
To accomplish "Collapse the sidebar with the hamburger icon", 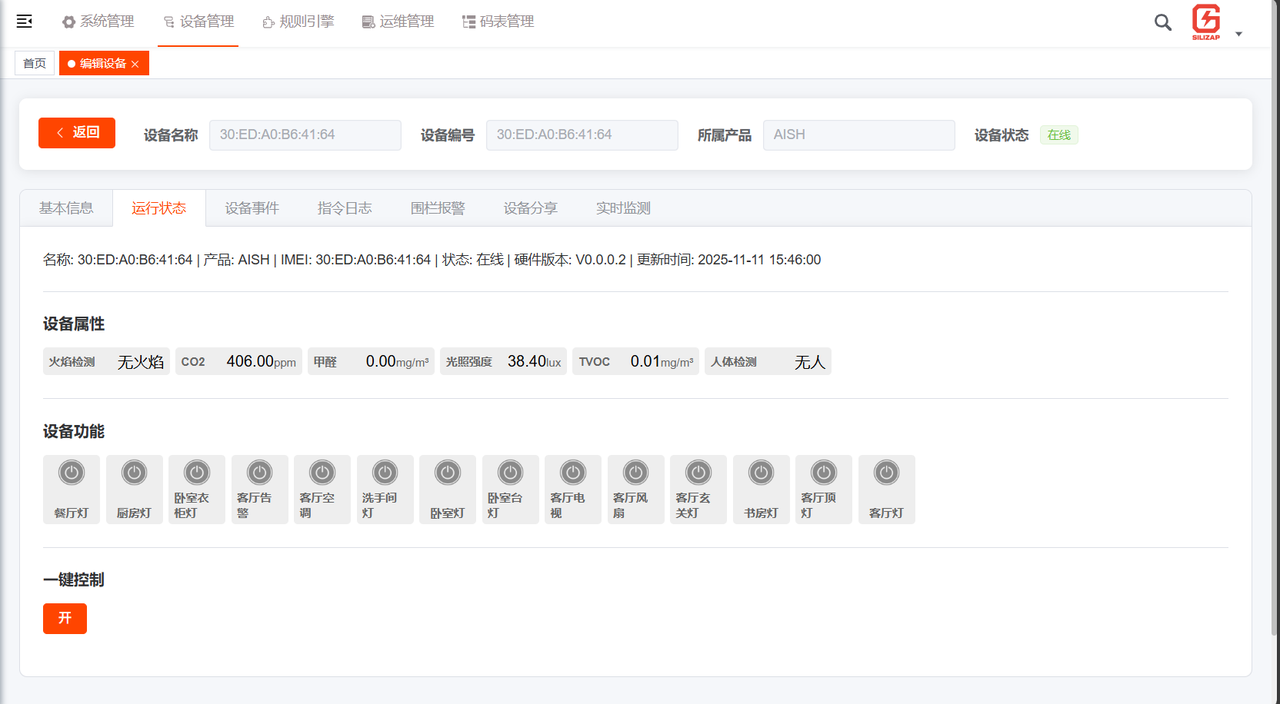I will point(24,21).
